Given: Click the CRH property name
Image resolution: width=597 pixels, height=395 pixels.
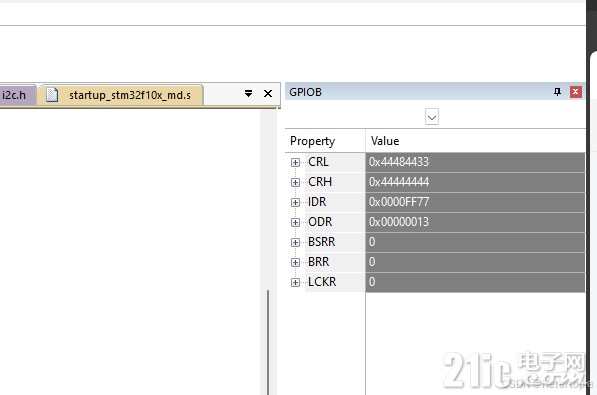Looking at the screenshot, I should pyautogui.click(x=320, y=182).
